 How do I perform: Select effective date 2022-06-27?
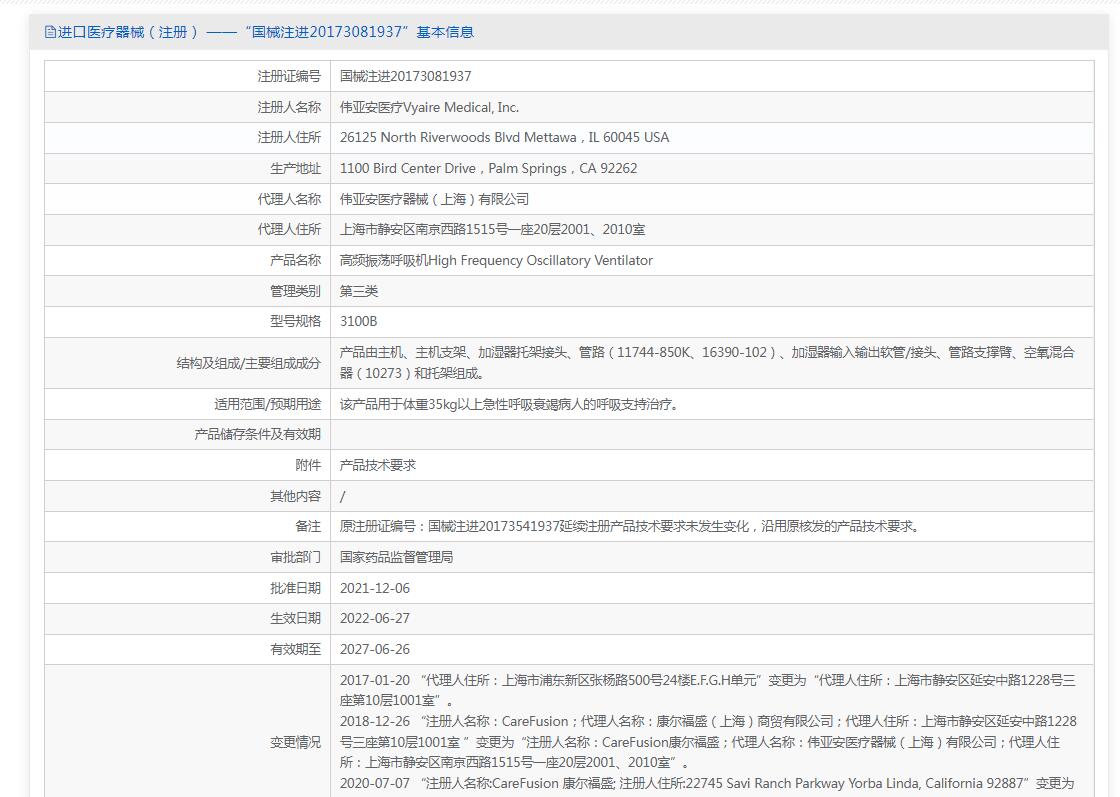click(375, 618)
